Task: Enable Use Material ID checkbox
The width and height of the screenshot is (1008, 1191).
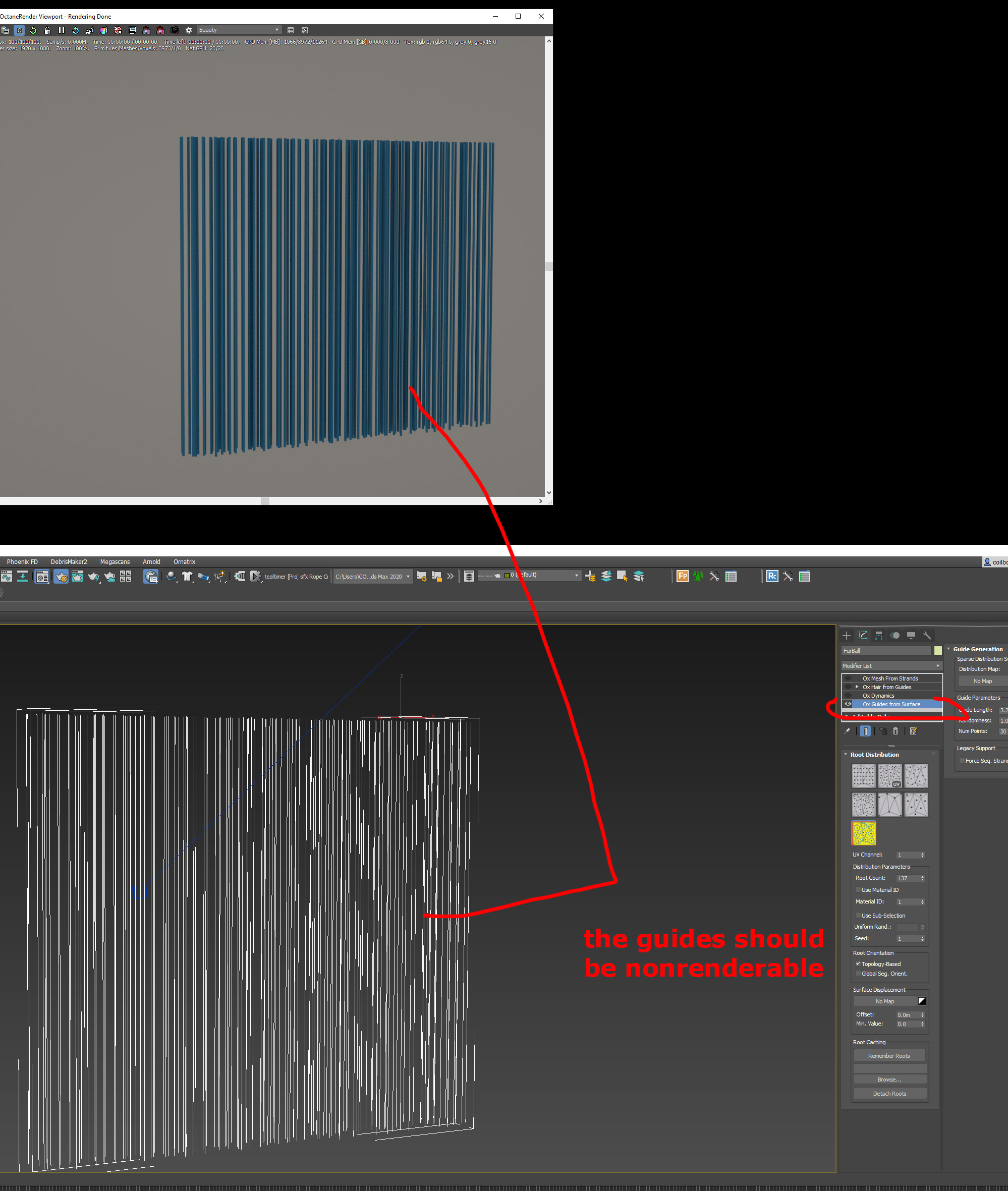Action: tap(858, 889)
